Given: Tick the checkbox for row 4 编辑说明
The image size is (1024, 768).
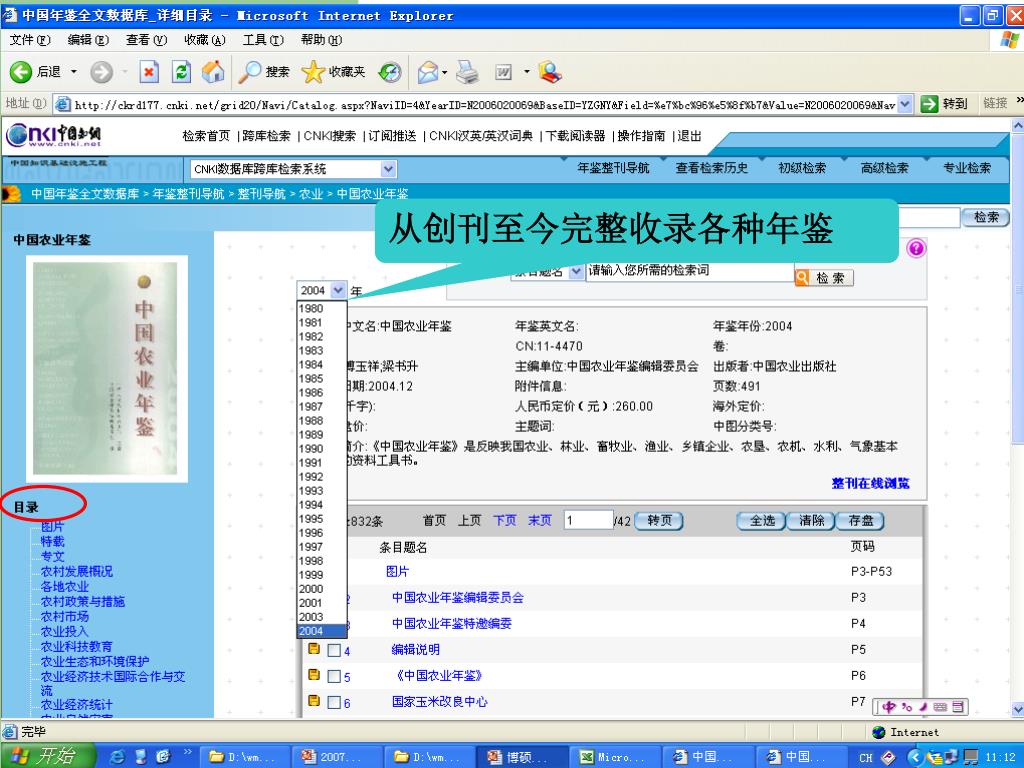Looking at the screenshot, I should pyautogui.click(x=334, y=650).
